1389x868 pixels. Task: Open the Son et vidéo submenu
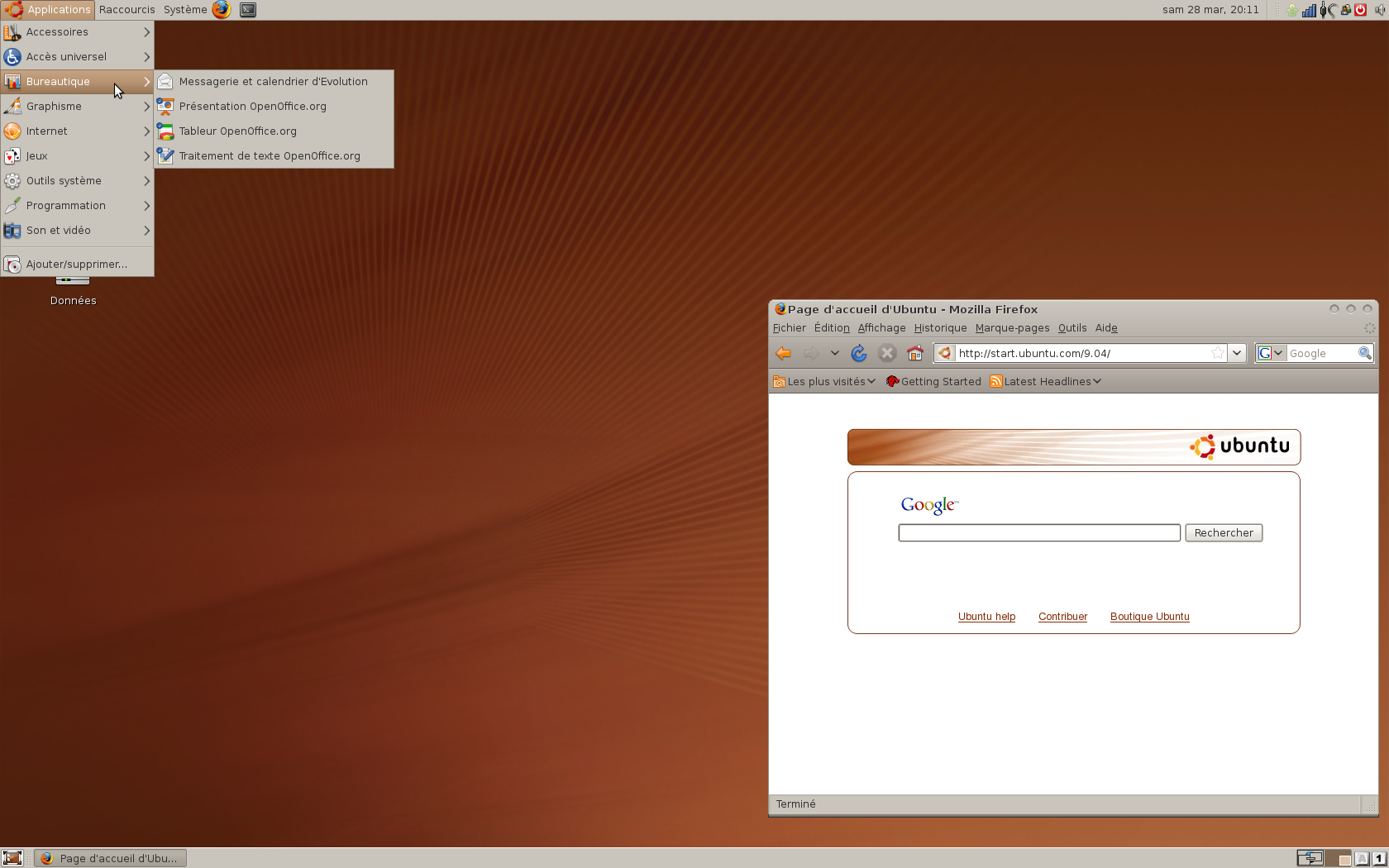click(77, 230)
